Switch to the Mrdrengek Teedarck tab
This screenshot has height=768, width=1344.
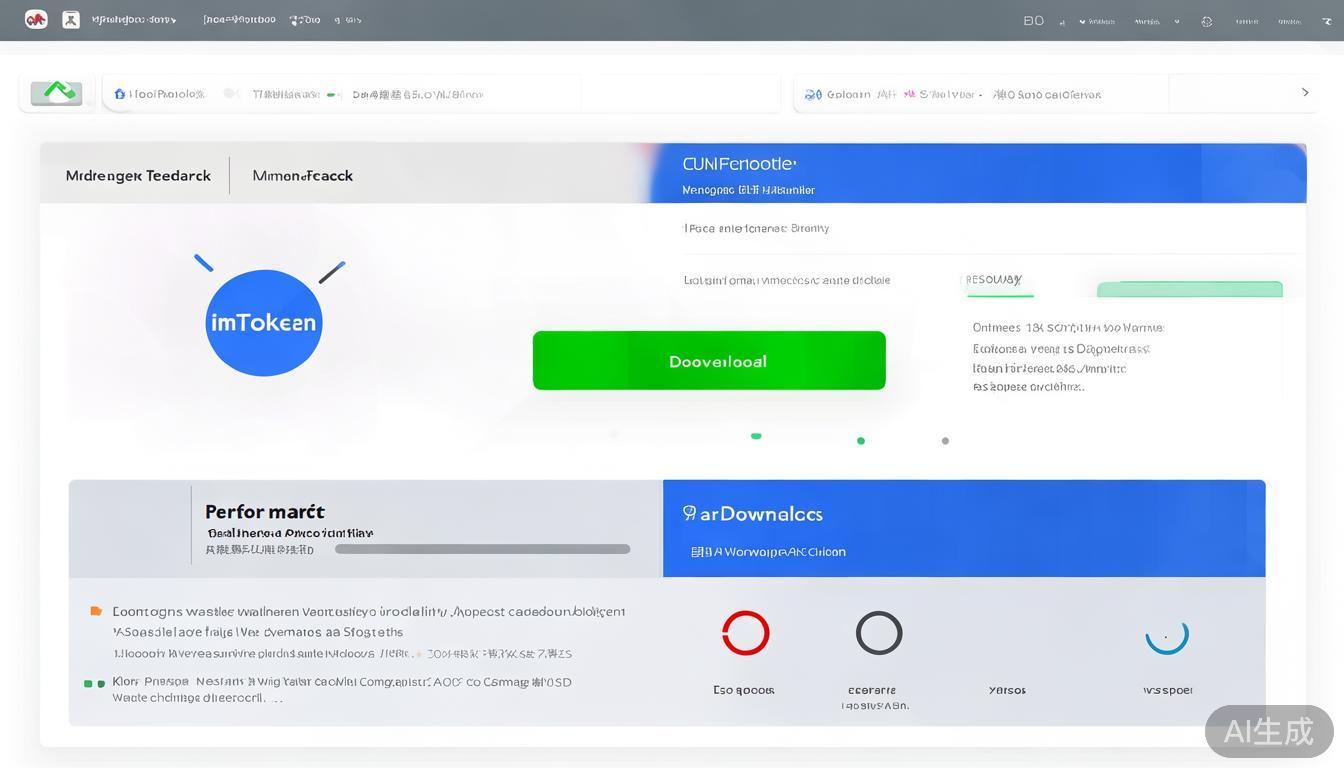pos(138,175)
